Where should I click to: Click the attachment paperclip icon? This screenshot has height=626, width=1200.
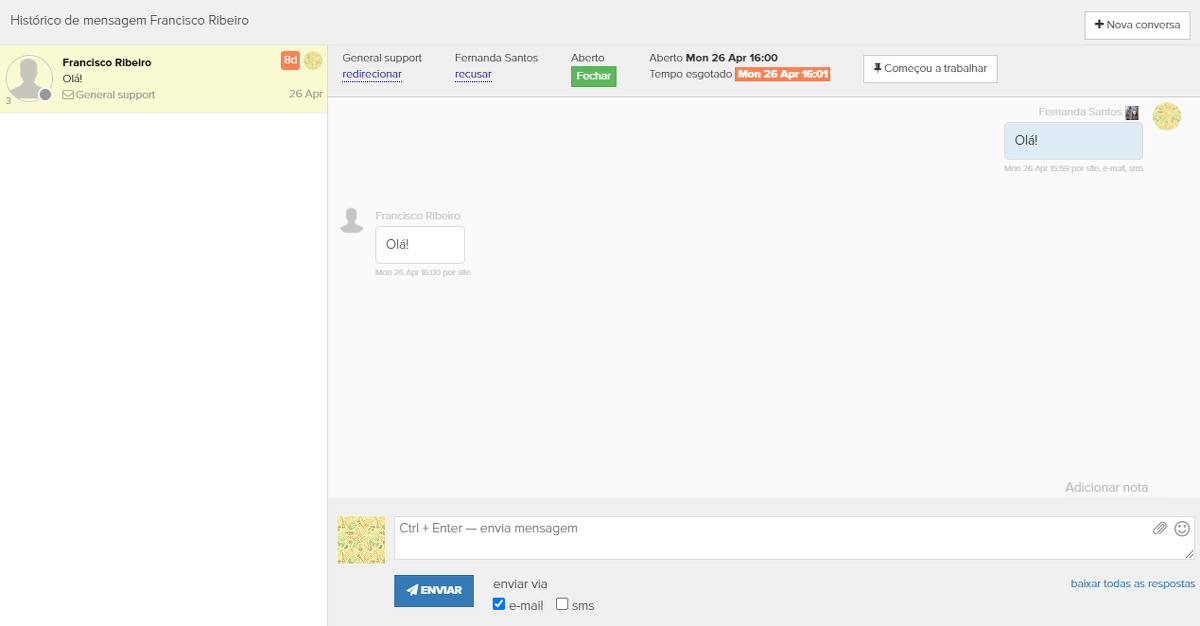[1159, 528]
